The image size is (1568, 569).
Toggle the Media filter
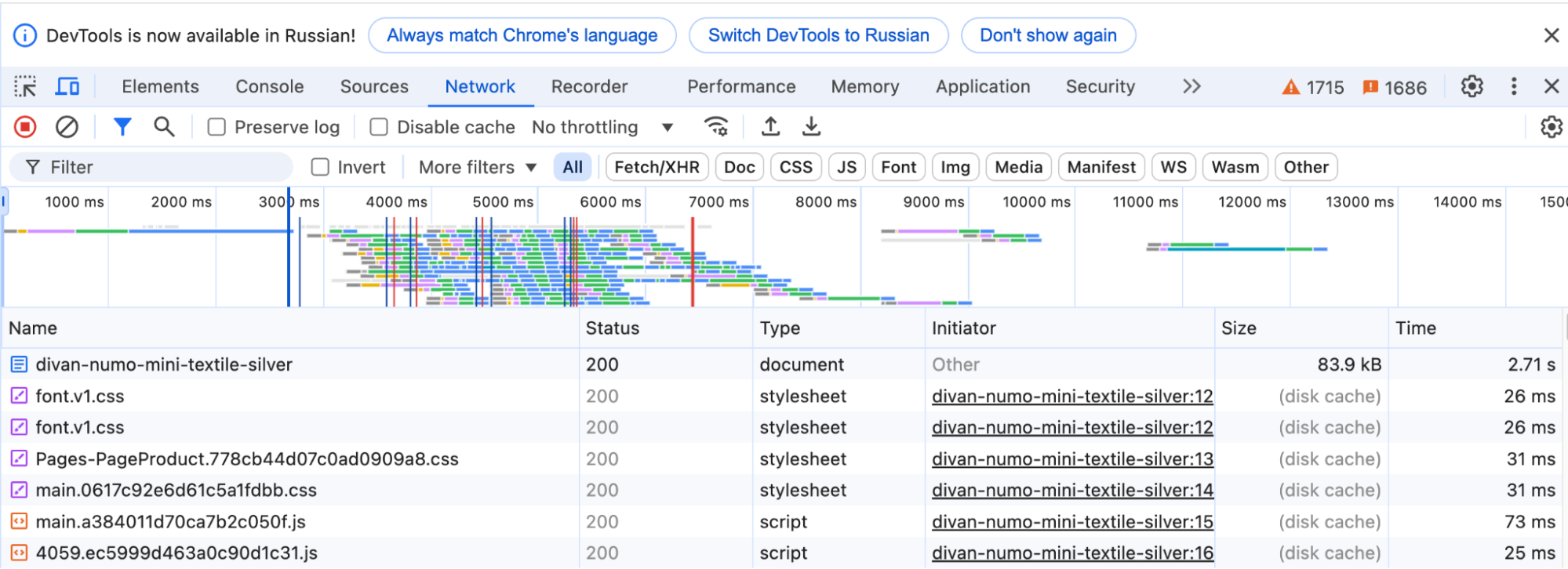pos(1018,167)
